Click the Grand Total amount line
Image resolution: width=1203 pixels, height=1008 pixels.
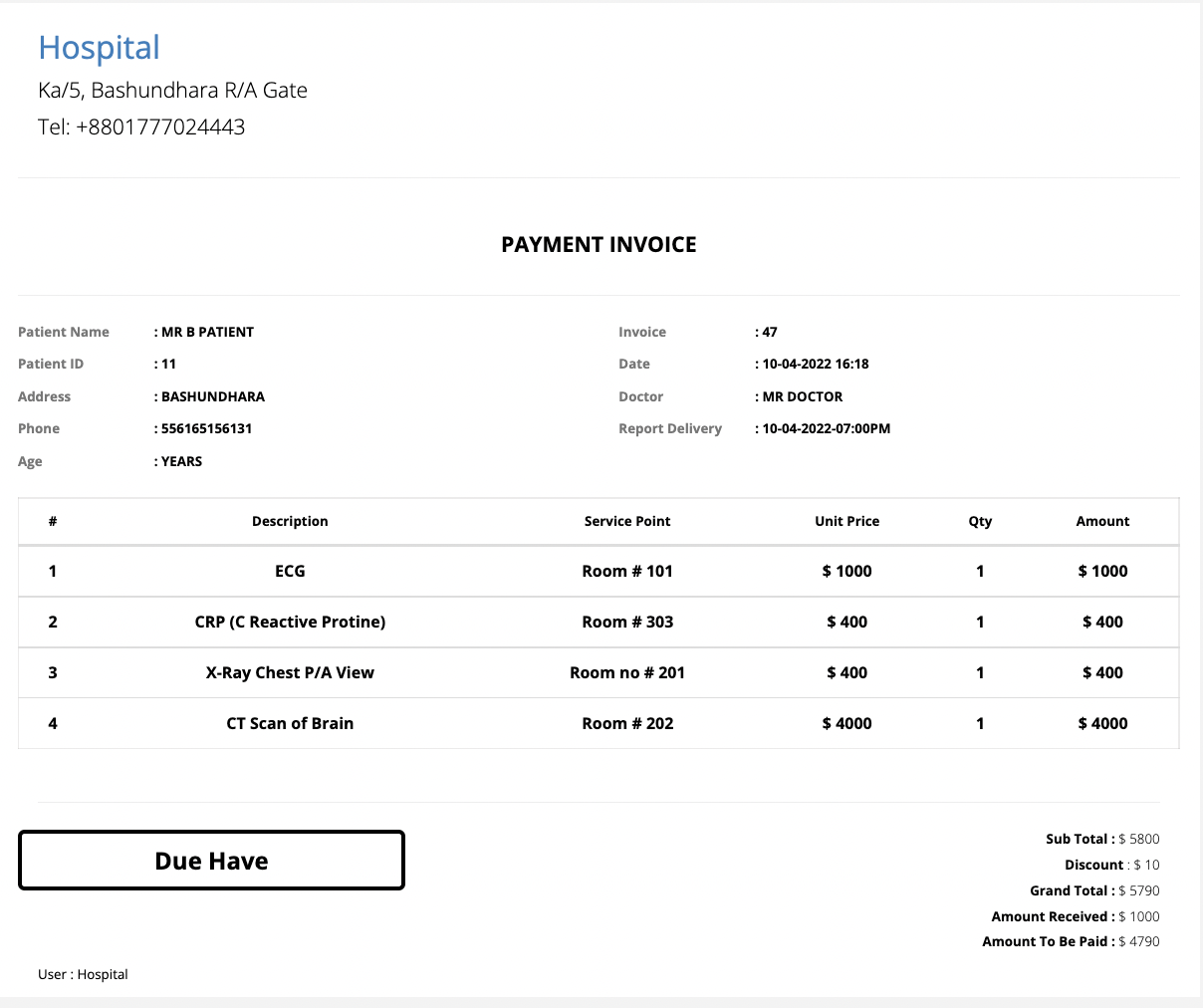point(1094,891)
